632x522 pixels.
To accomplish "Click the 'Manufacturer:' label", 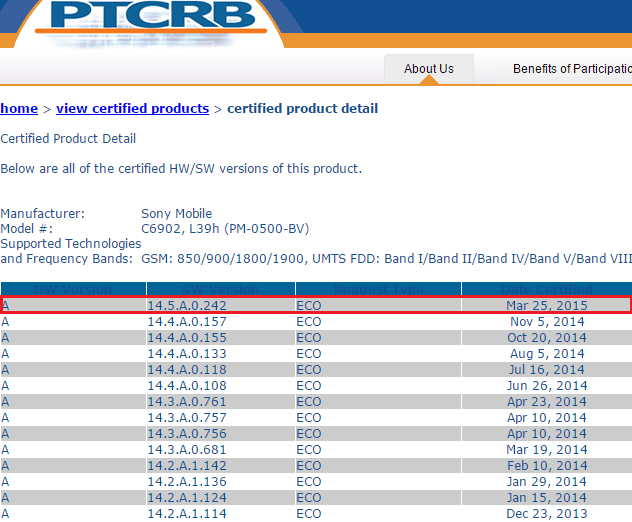I will 43,214.
